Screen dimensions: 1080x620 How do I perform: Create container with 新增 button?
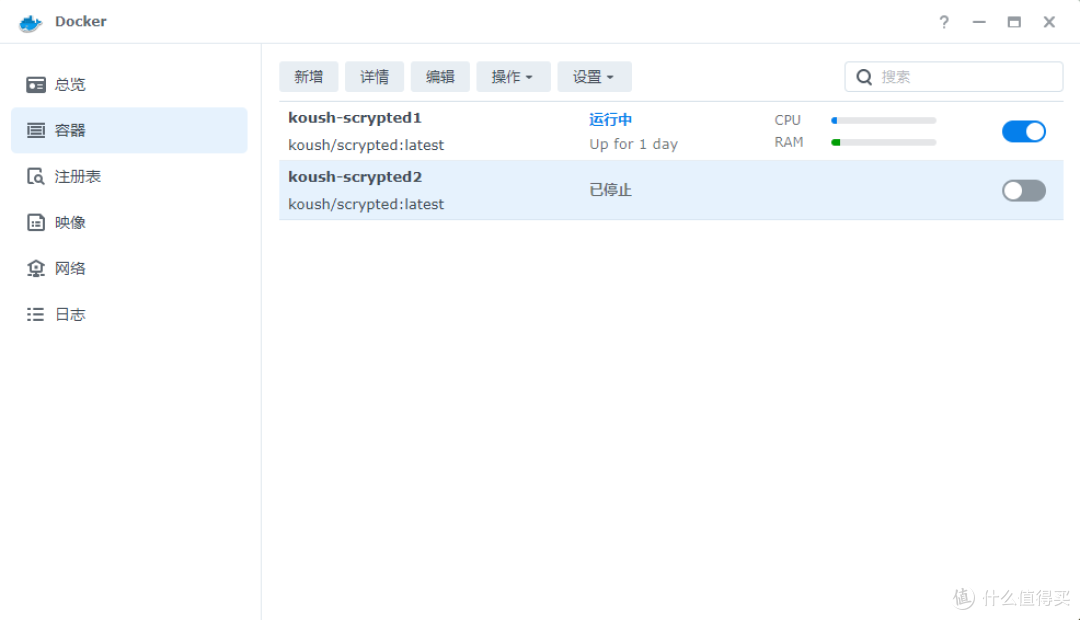pos(309,76)
